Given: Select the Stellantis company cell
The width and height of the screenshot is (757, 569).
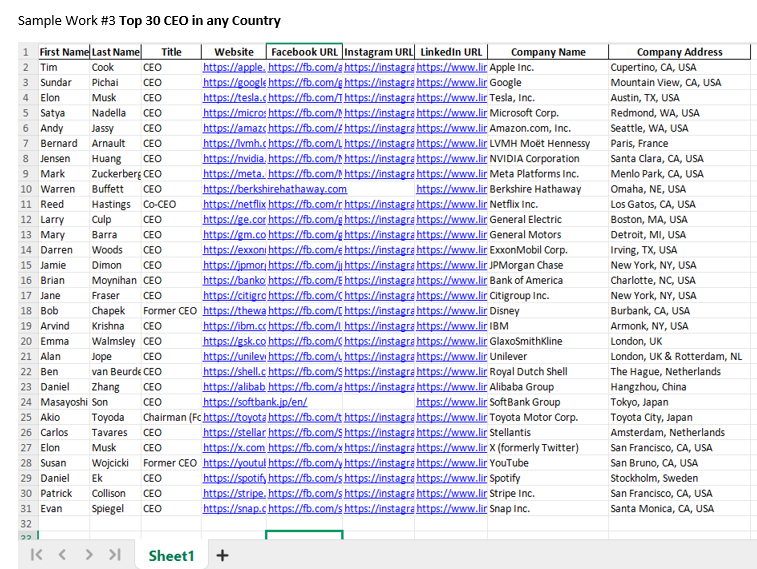Looking at the screenshot, I should (548, 432).
